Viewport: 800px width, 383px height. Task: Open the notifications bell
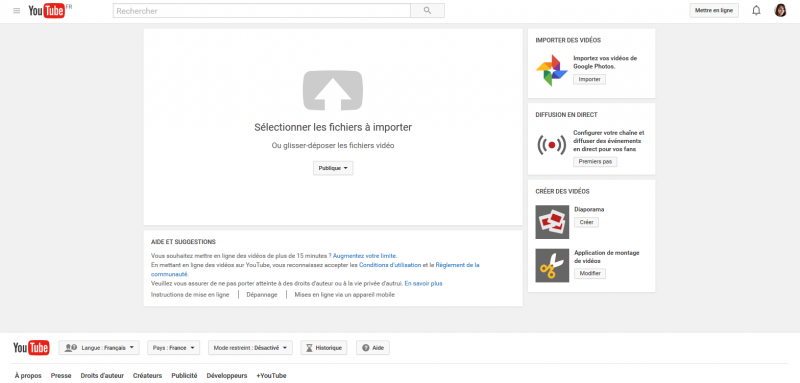[756, 11]
